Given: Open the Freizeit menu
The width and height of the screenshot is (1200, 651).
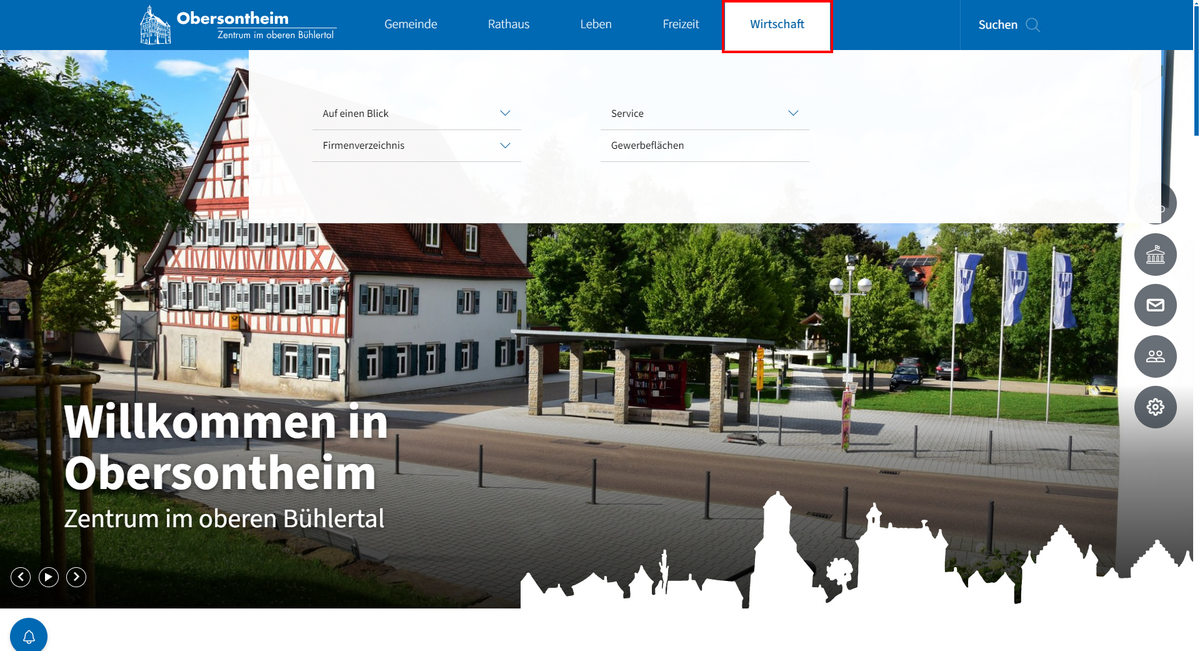Looking at the screenshot, I should pos(681,25).
